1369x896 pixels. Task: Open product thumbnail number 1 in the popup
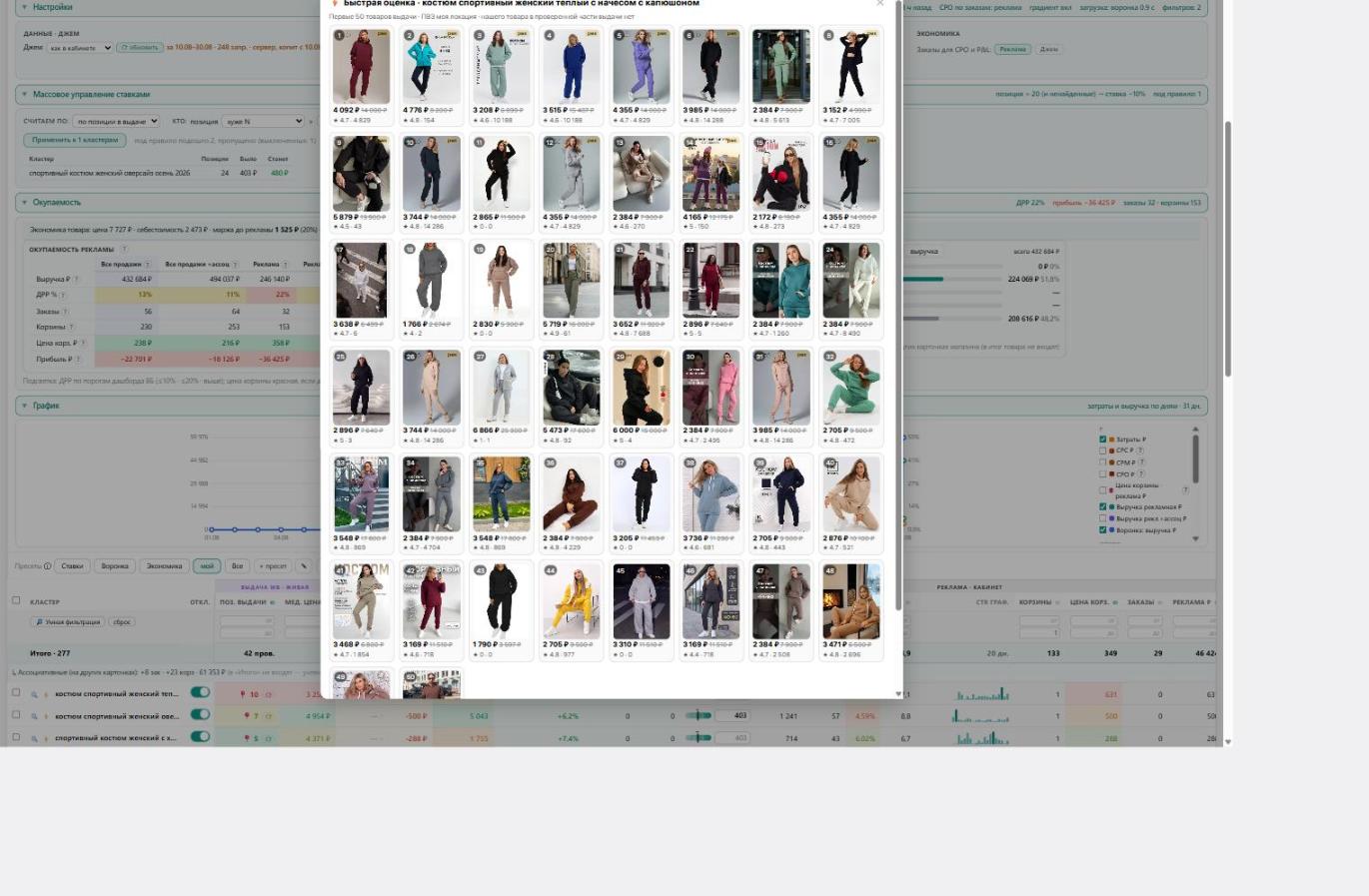point(361,66)
